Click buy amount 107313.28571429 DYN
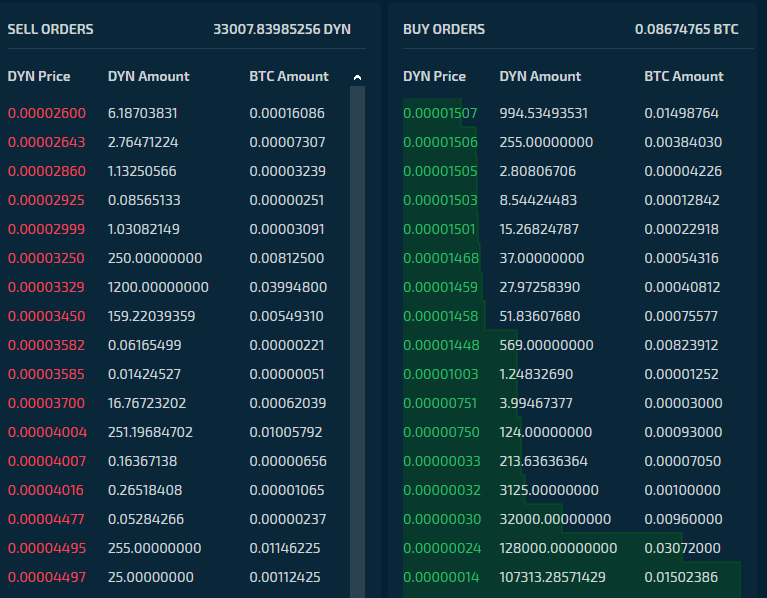Image resolution: width=767 pixels, height=598 pixels. tap(552, 577)
